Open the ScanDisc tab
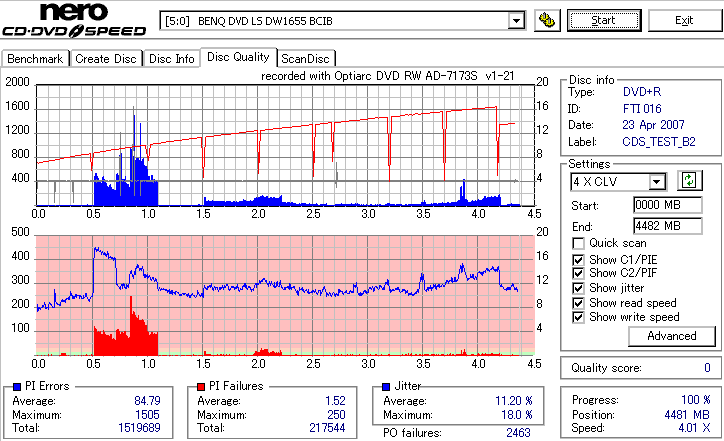The width and height of the screenshot is (724, 441). (x=305, y=59)
